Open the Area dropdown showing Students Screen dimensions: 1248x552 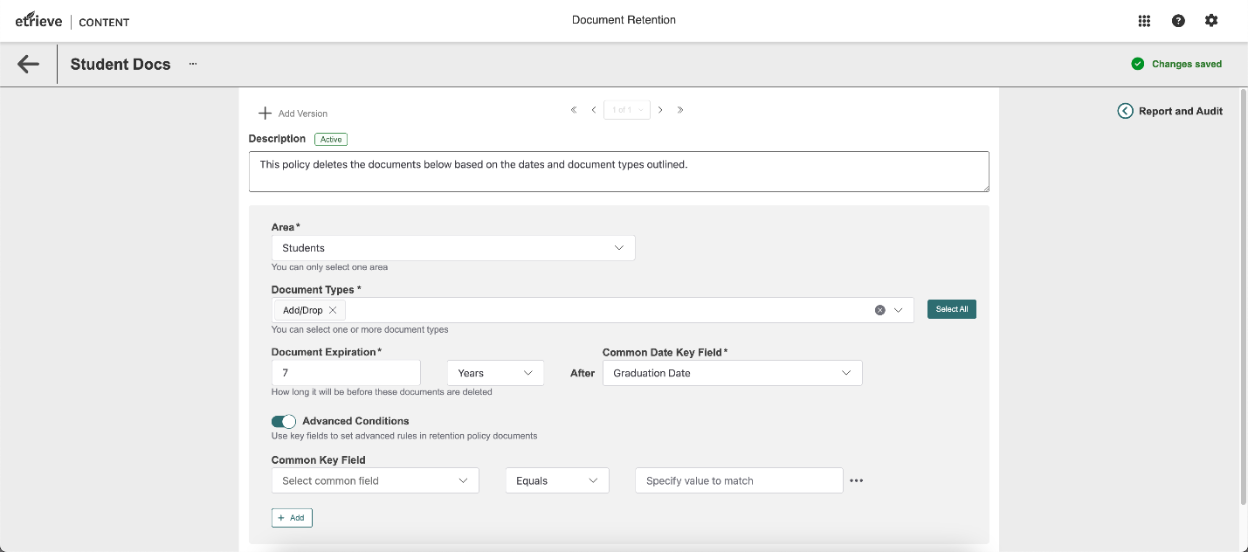pyautogui.click(x=453, y=247)
